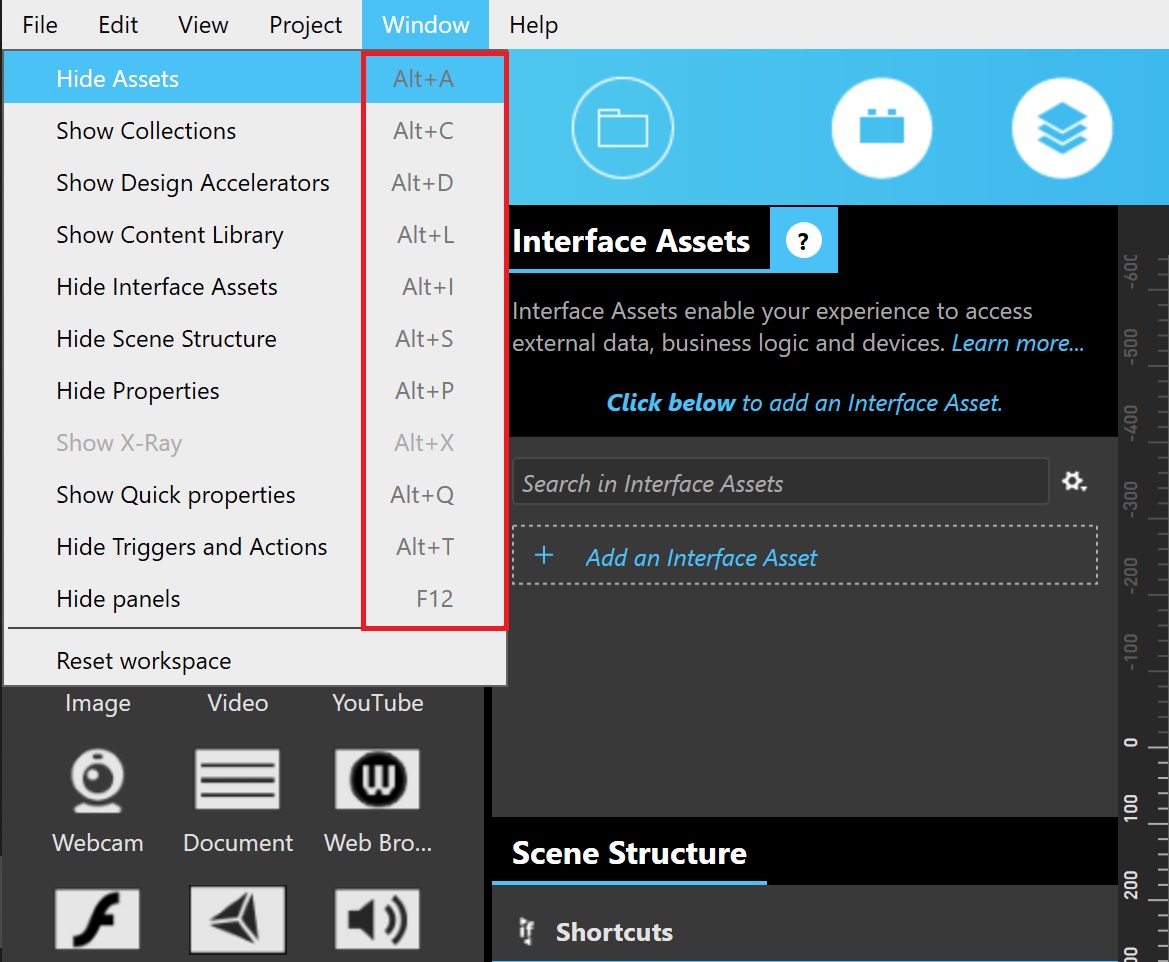Open the Edit menu
1169x962 pixels.
[118, 25]
